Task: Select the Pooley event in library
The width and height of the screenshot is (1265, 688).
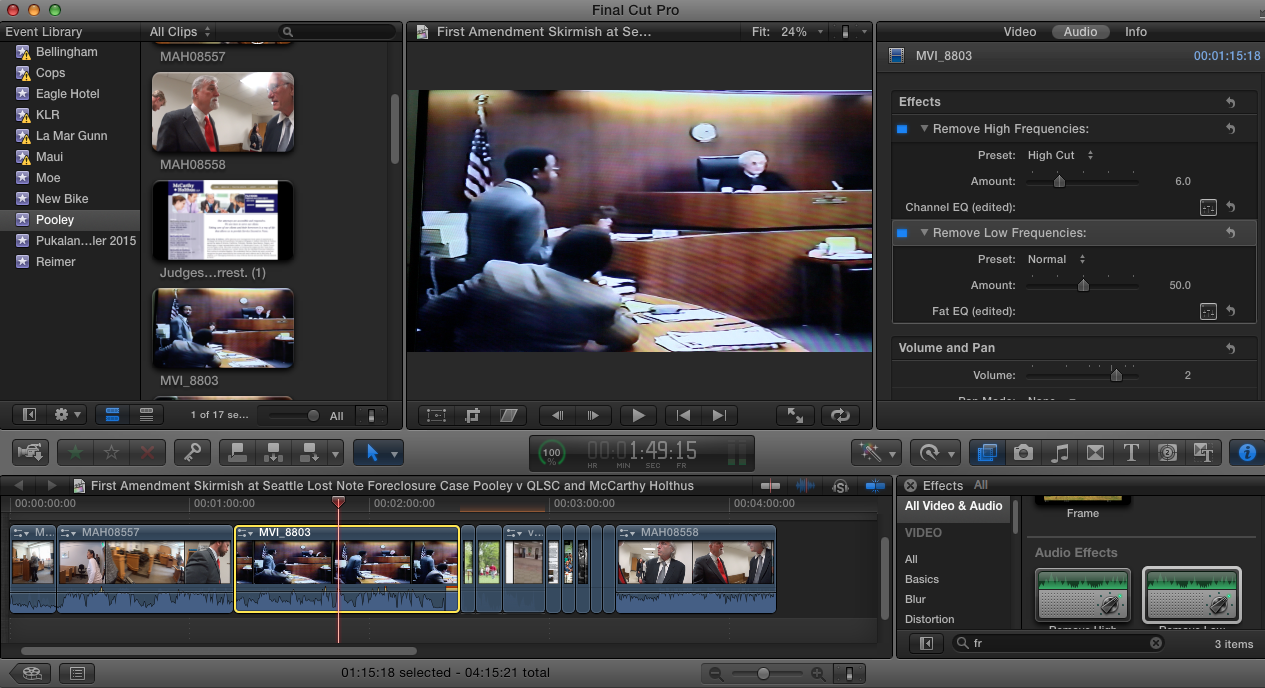Action: click(x=70, y=220)
